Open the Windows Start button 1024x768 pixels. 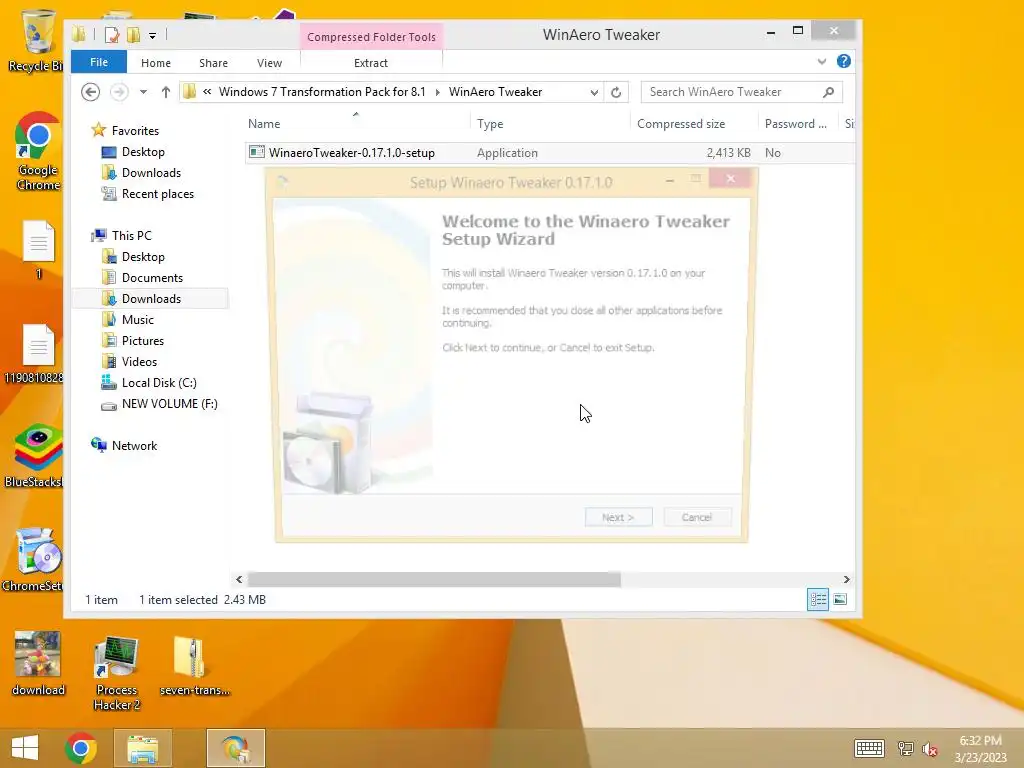pos(25,748)
